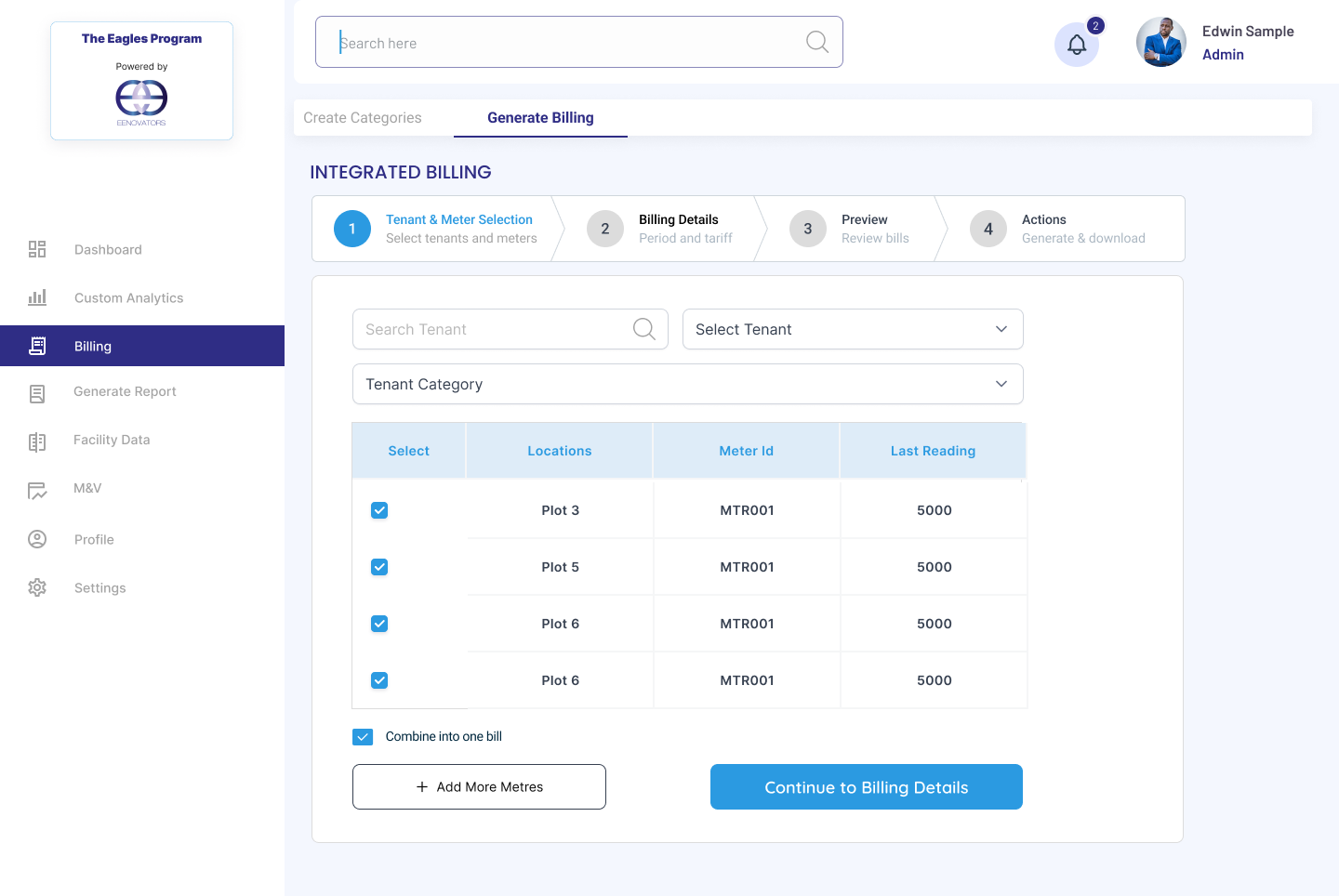Click the Search Tenant magnifier icon
Screen dimensions: 1339x896
coord(644,329)
